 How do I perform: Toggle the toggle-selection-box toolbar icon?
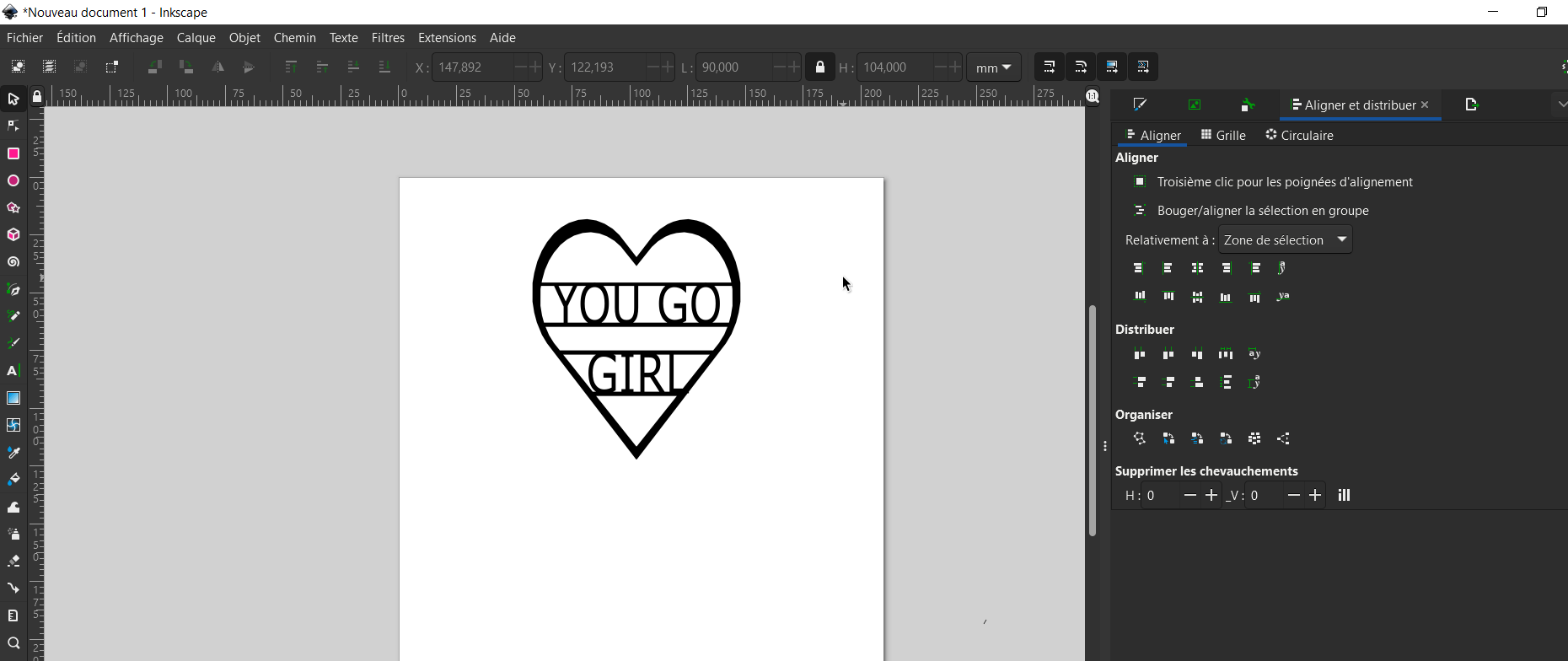coord(111,67)
